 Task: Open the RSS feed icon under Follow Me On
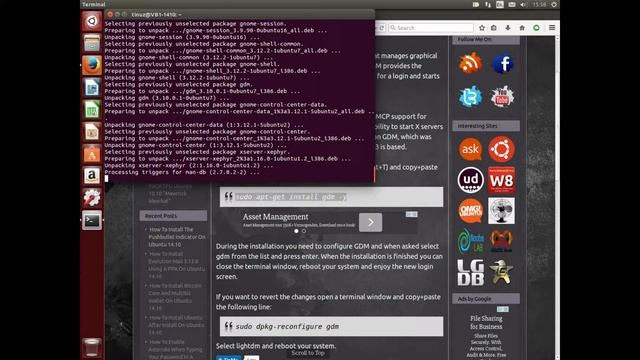[470, 63]
